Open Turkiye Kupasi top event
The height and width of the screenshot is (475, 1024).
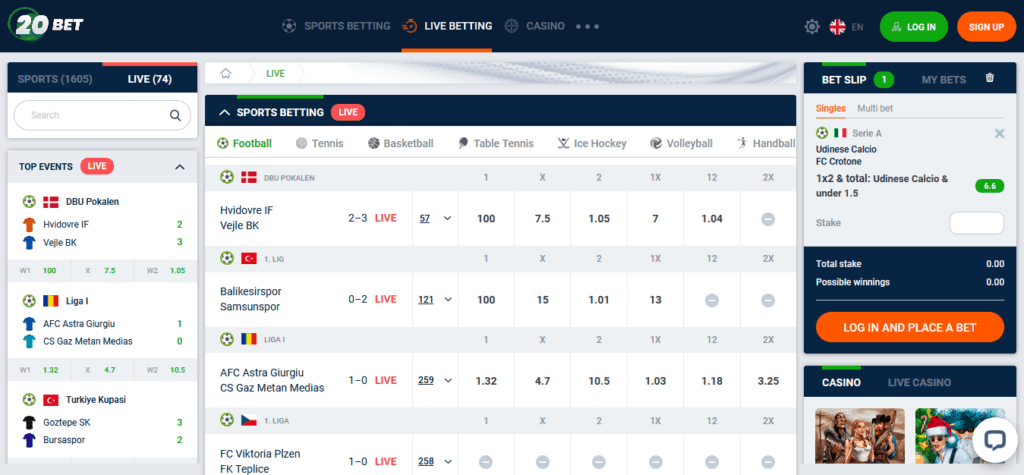coord(95,399)
